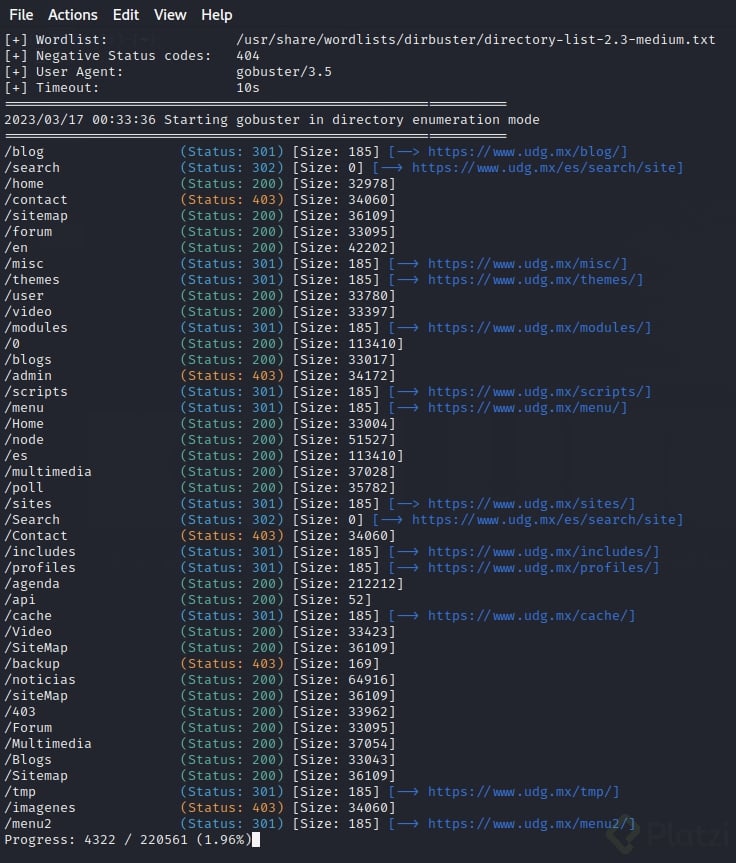This screenshot has height=863, width=736.
Task: Open the Edit menu
Action: click(126, 15)
